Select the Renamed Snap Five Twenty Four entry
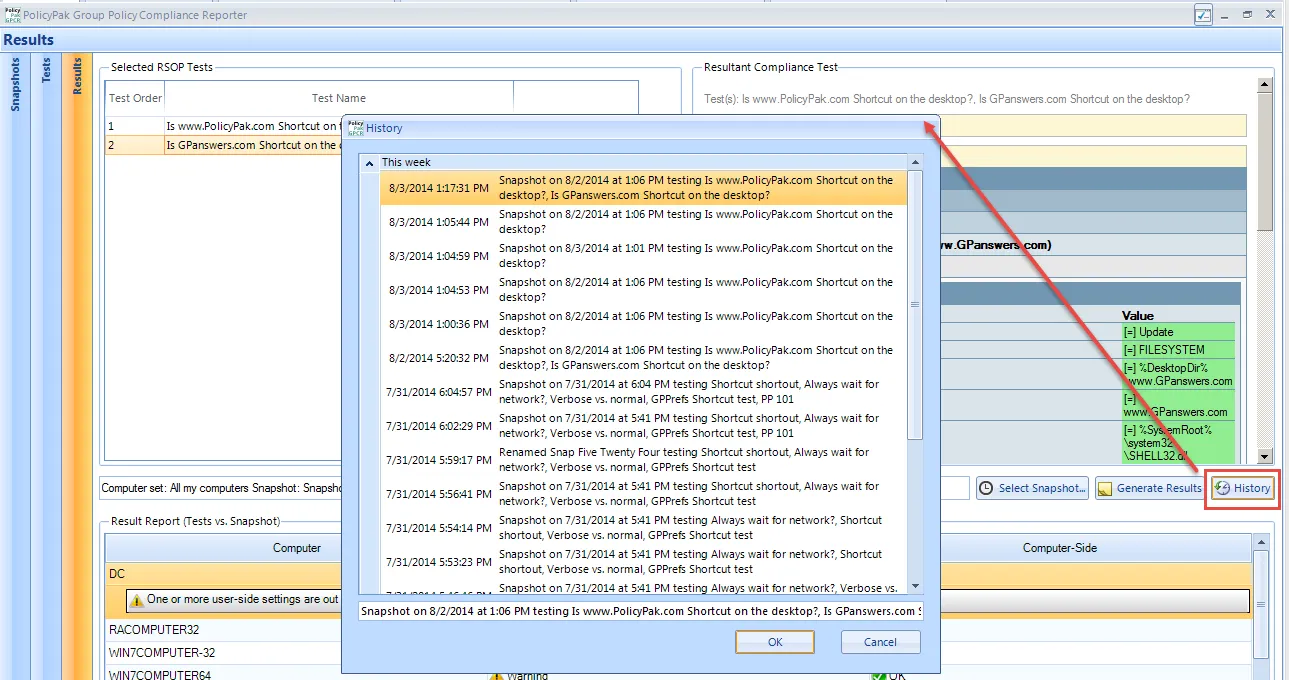1289x680 pixels. pyautogui.click(x=643, y=460)
